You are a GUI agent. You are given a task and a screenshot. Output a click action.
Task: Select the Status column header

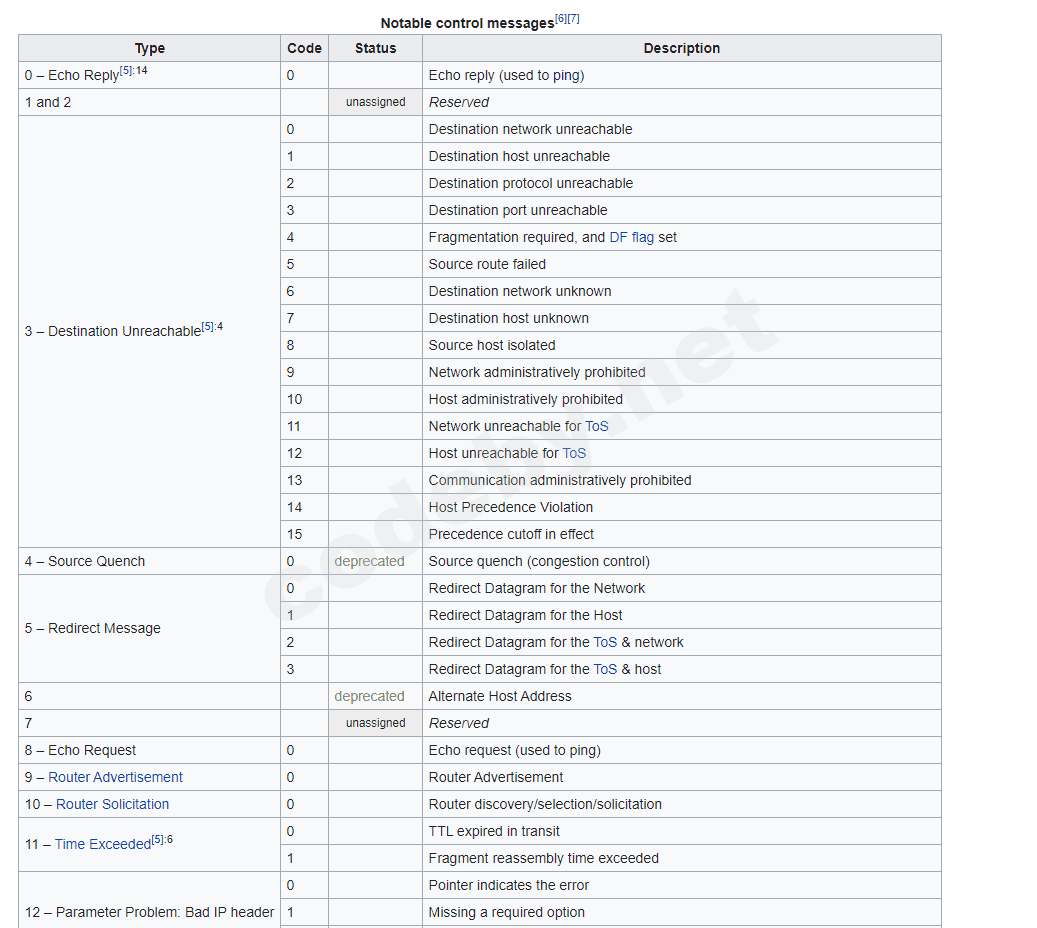click(375, 48)
